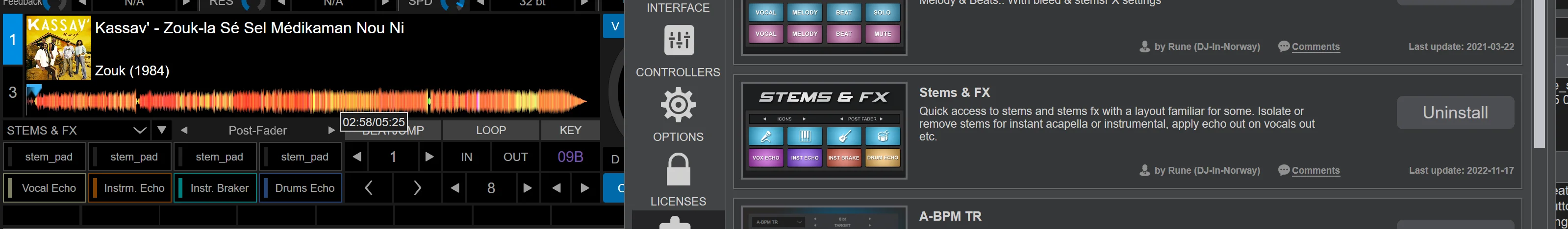Open the VOCAL MELODY BEAT pads preview thumbnail

click(x=824, y=27)
